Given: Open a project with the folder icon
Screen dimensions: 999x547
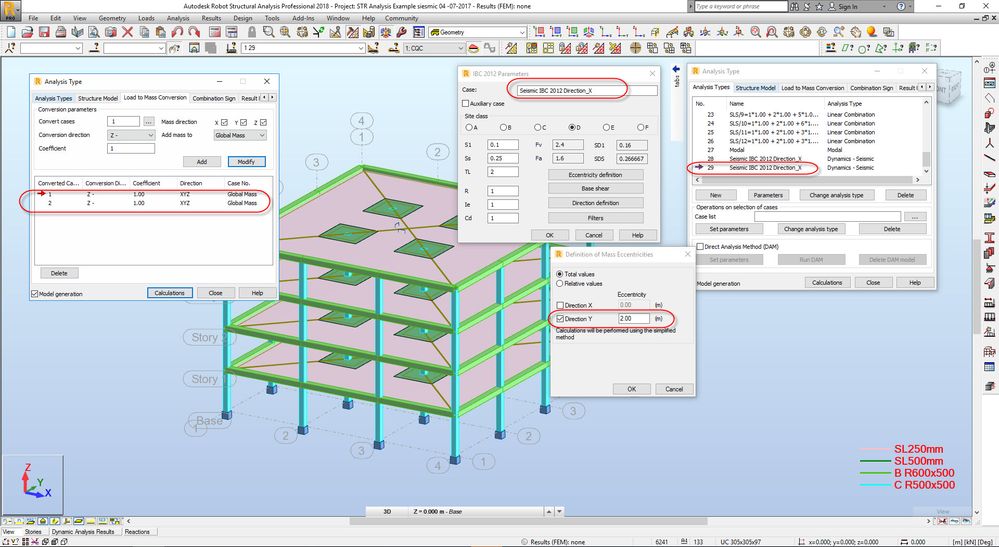Looking at the screenshot, I should [x=27, y=32].
